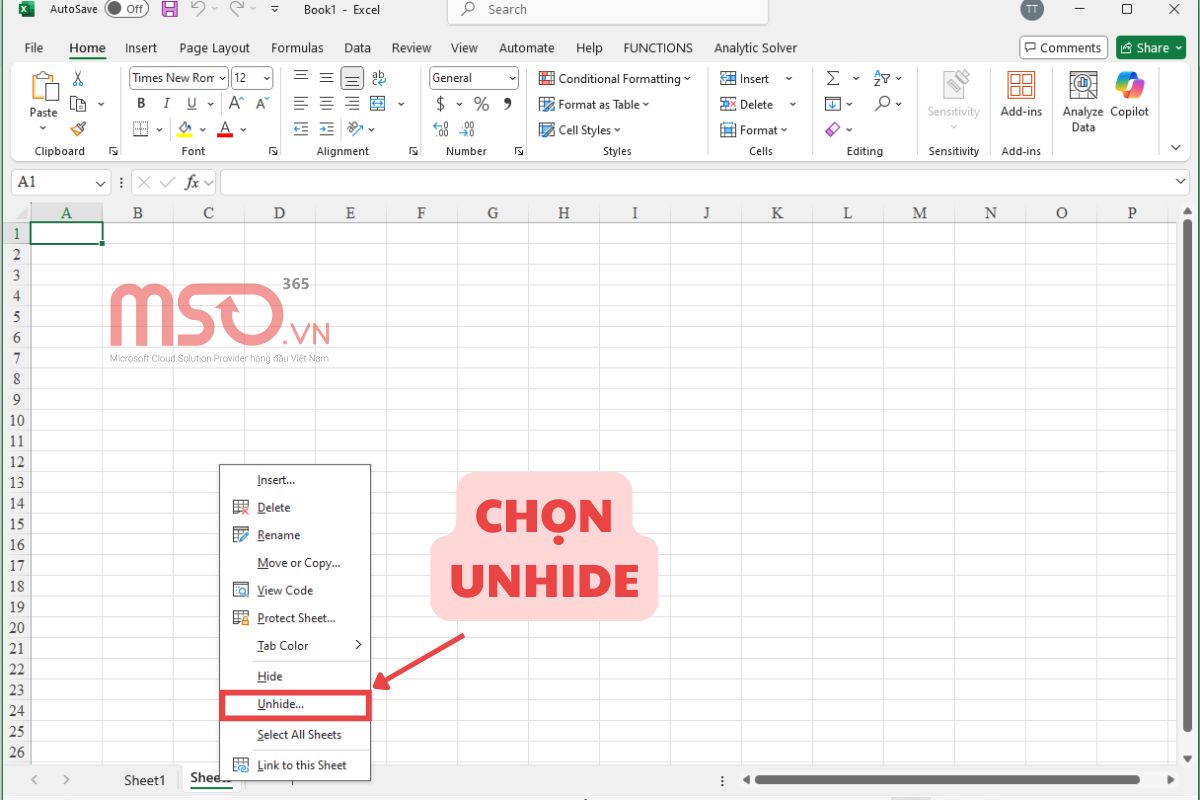Increase decimal places icon

tap(441, 129)
